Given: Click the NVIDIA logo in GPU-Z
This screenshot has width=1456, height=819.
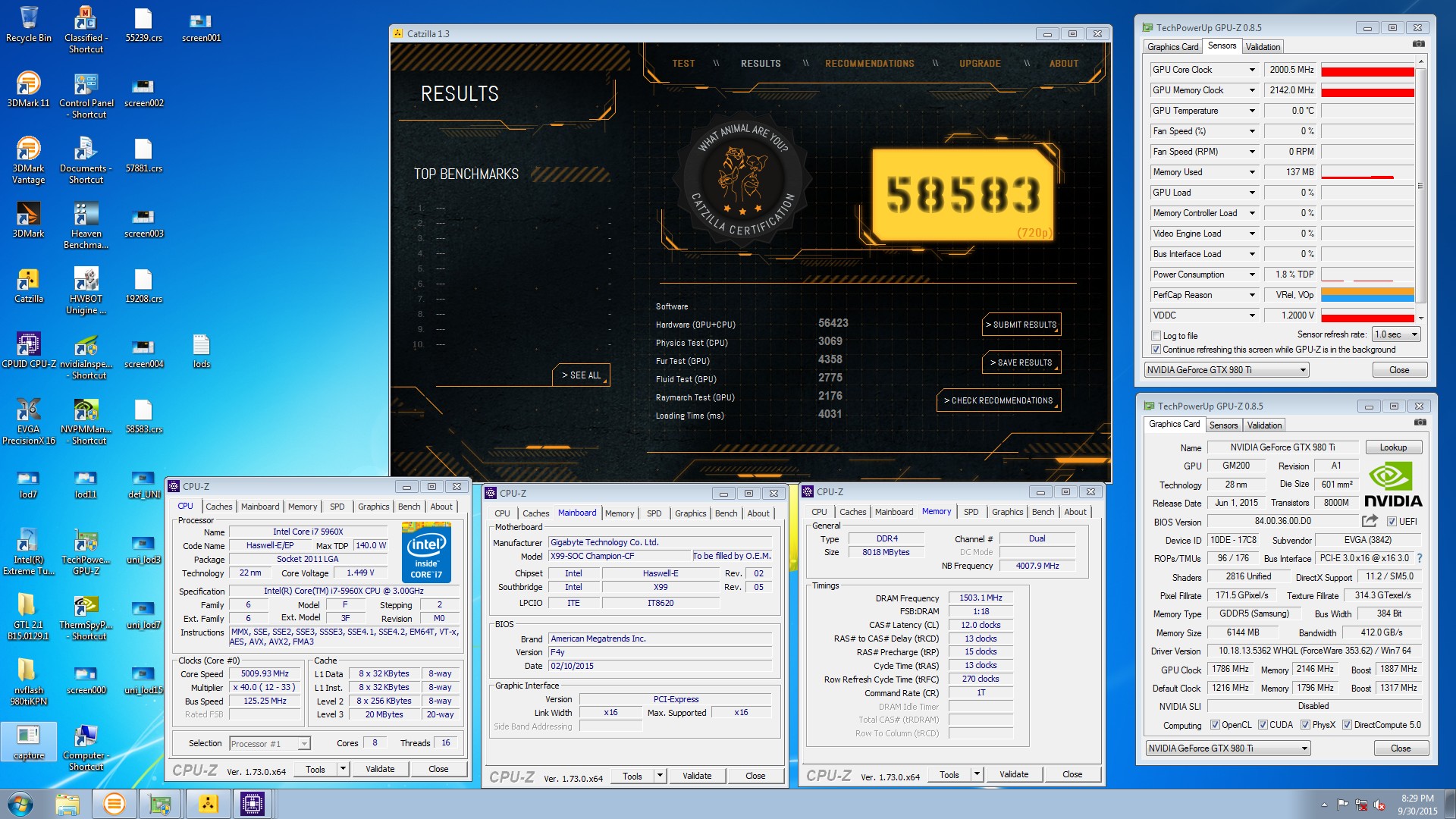Looking at the screenshot, I should tap(1393, 485).
